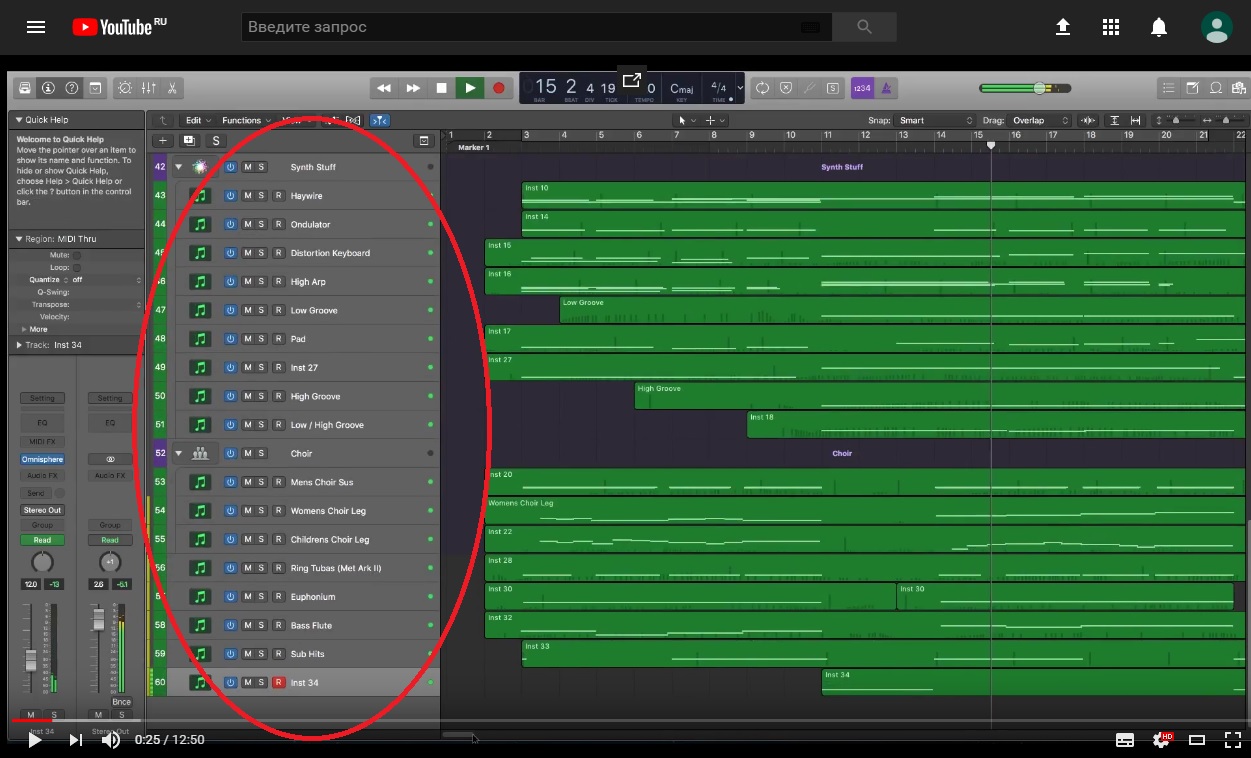Viewport: 1251px width, 758px height.
Task: Rewind the Logic project
Action: tap(384, 88)
